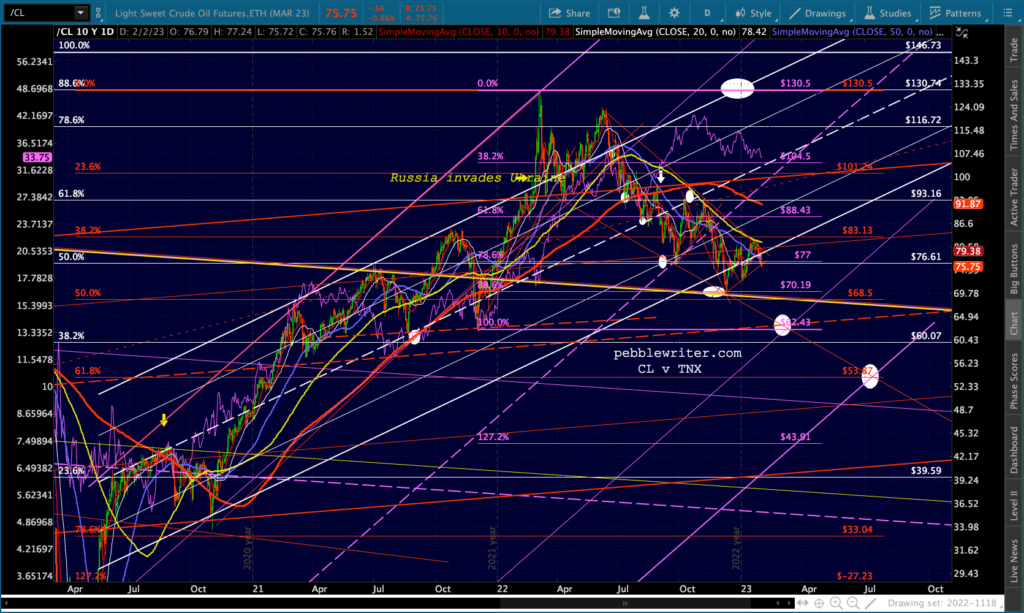Viewport: 1024px width, 613px height.
Task: Open the list menu icon at top right
Action: coord(1007,13)
